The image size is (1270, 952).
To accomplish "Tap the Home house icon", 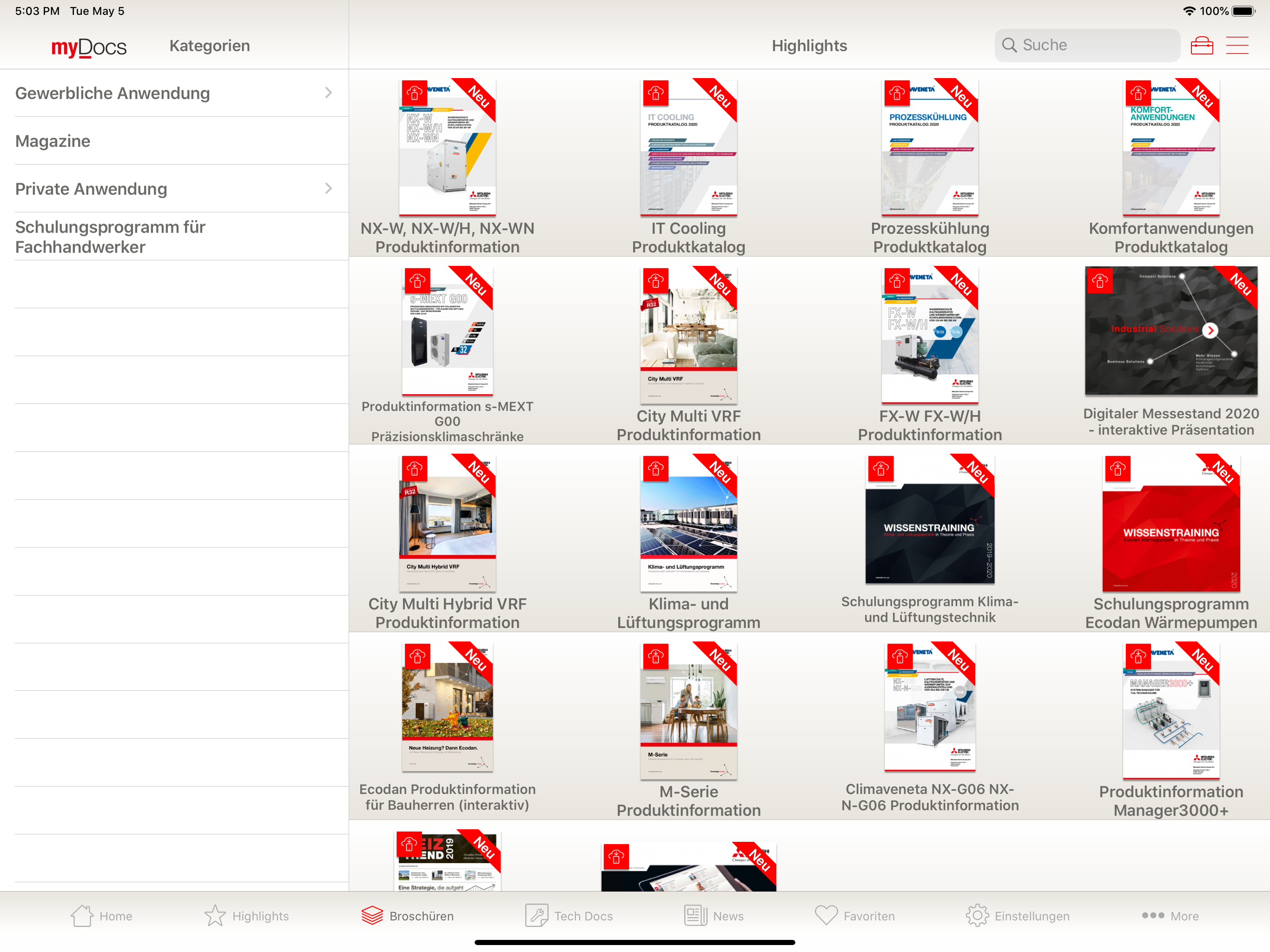I will pos(82,916).
